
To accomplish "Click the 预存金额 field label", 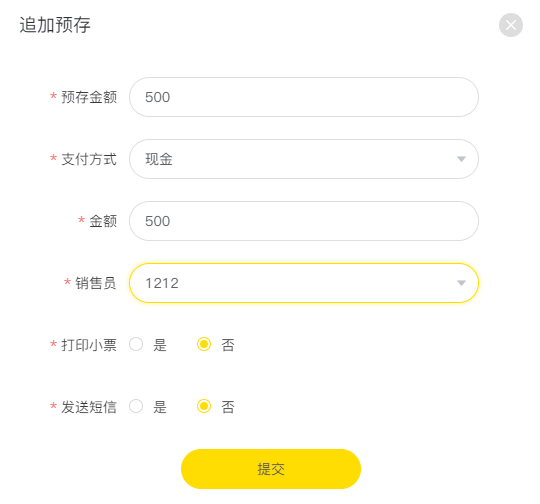I will point(89,97).
